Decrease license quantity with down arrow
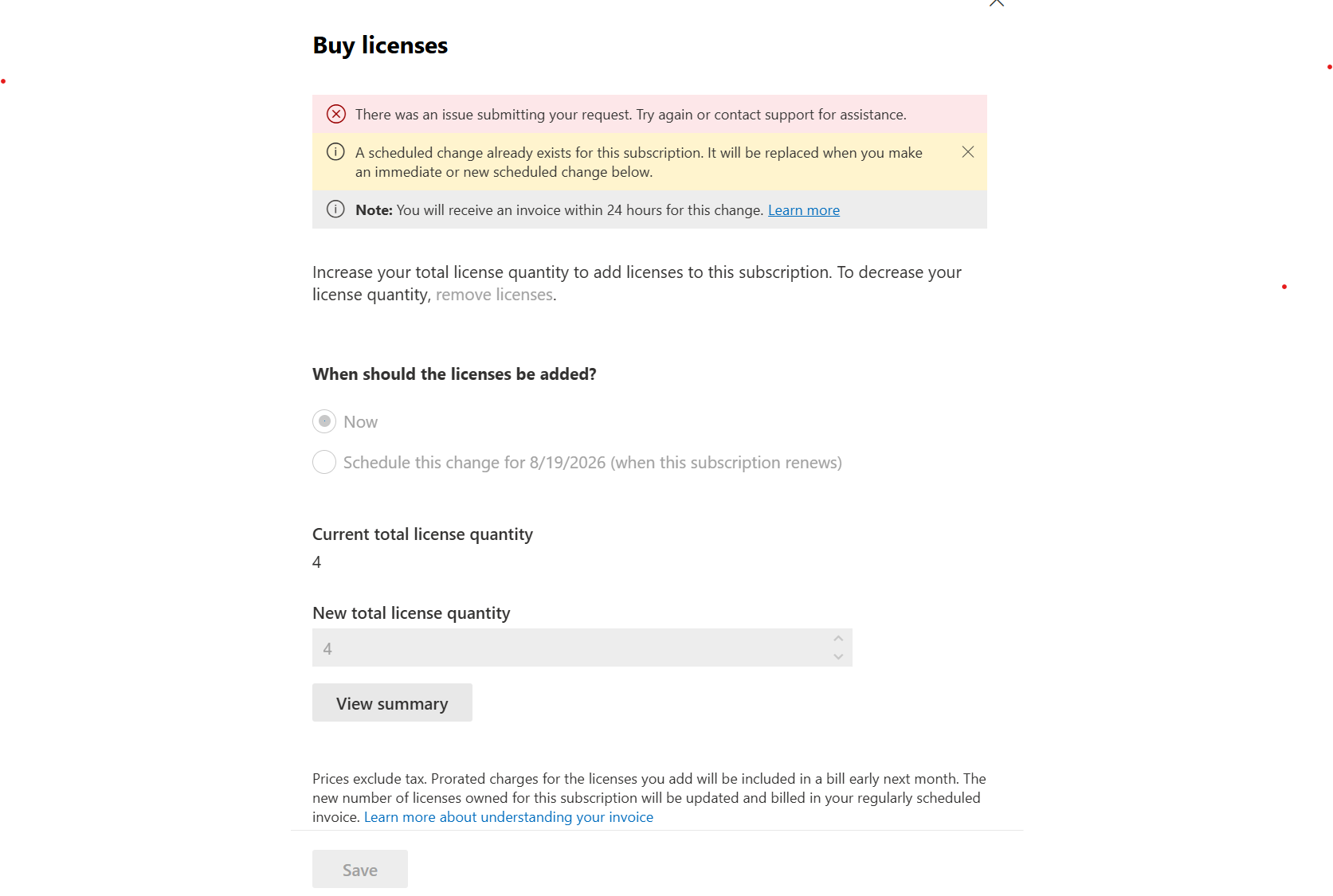The width and height of the screenshot is (1333, 896). [x=838, y=657]
